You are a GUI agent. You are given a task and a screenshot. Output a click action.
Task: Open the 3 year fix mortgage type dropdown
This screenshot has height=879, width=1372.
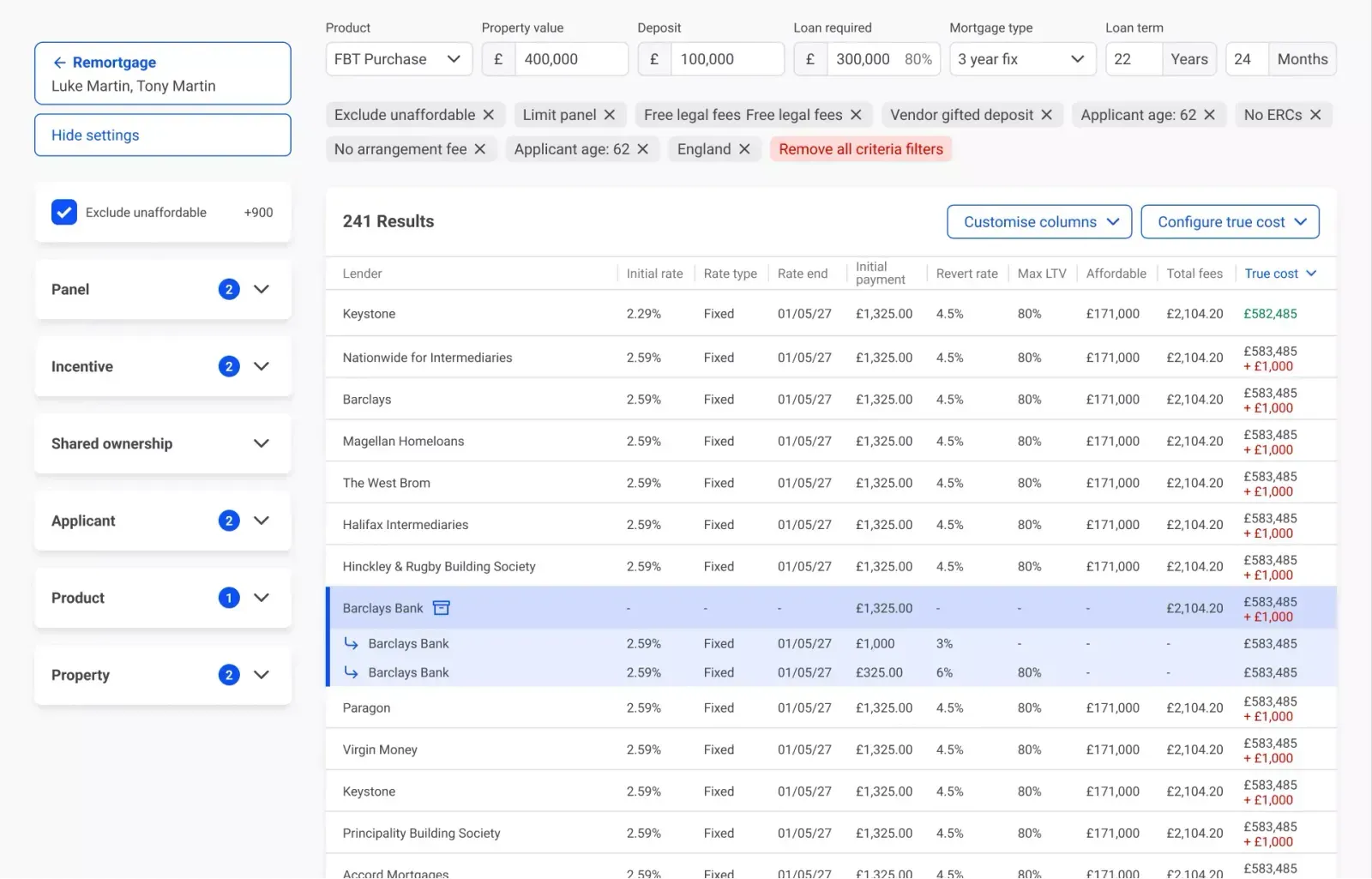pyautogui.click(x=1022, y=59)
